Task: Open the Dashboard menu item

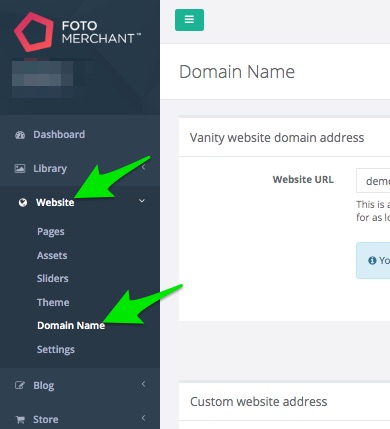Action: [59, 135]
